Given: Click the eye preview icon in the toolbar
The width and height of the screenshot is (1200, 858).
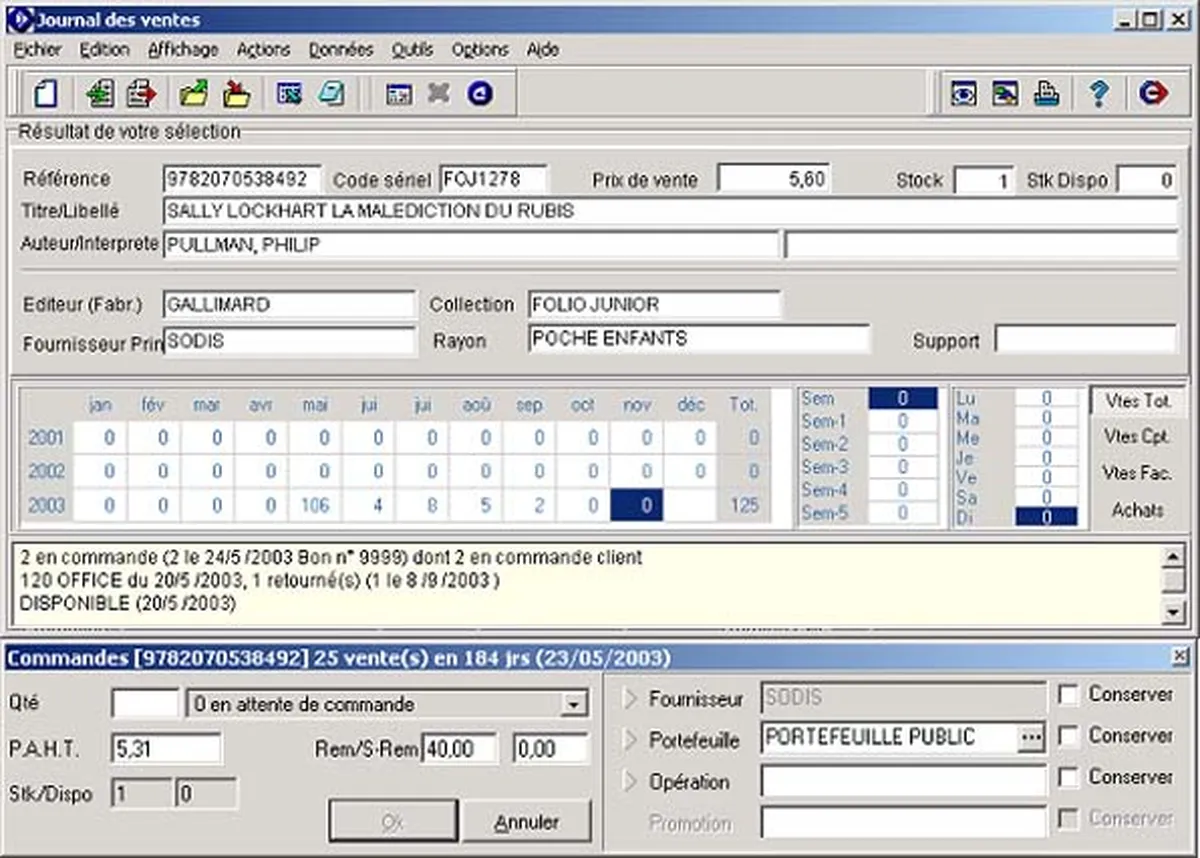Looking at the screenshot, I should pyautogui.click(x=963, y=94).
